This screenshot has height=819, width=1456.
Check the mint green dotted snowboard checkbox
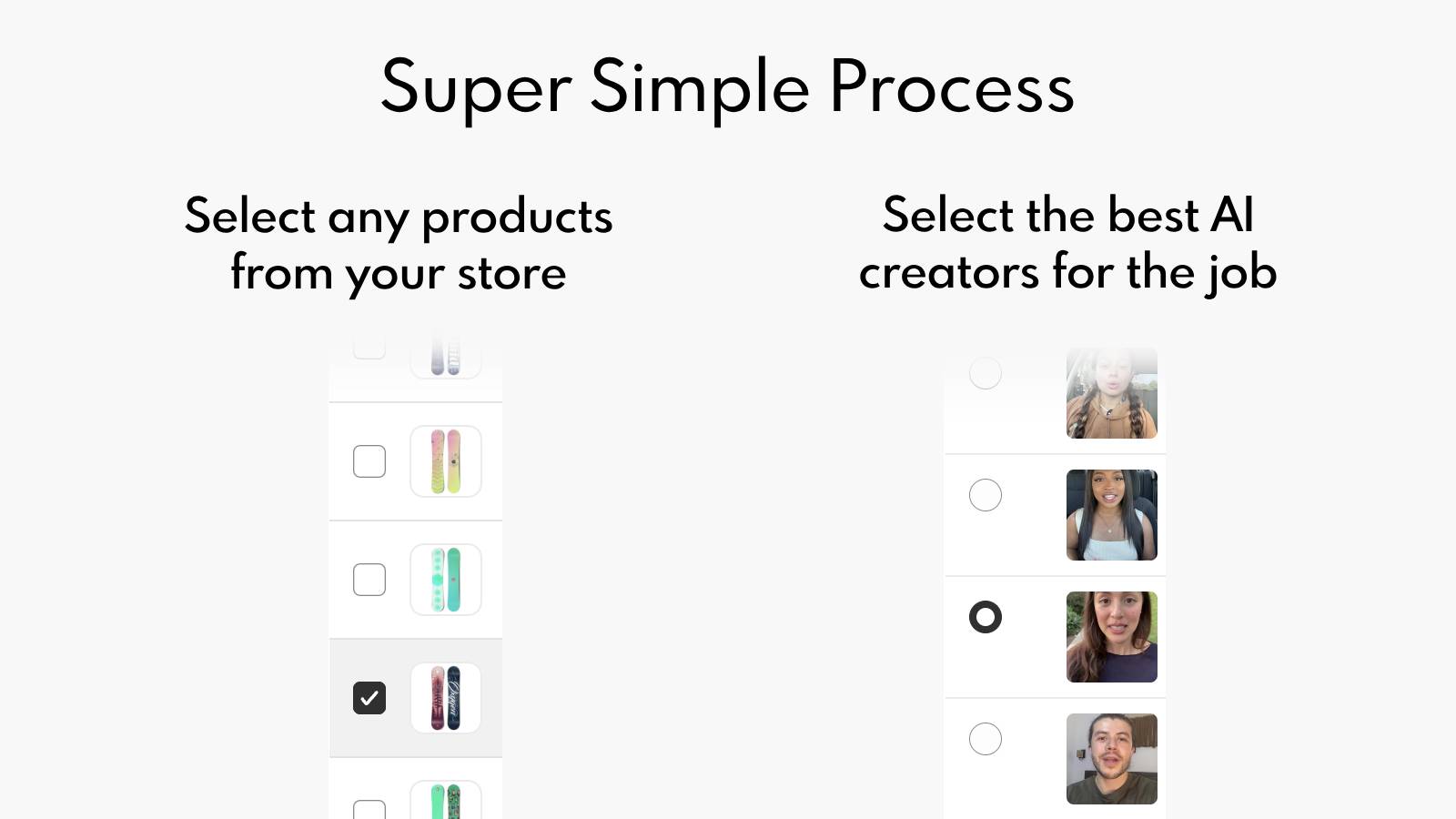369,580
